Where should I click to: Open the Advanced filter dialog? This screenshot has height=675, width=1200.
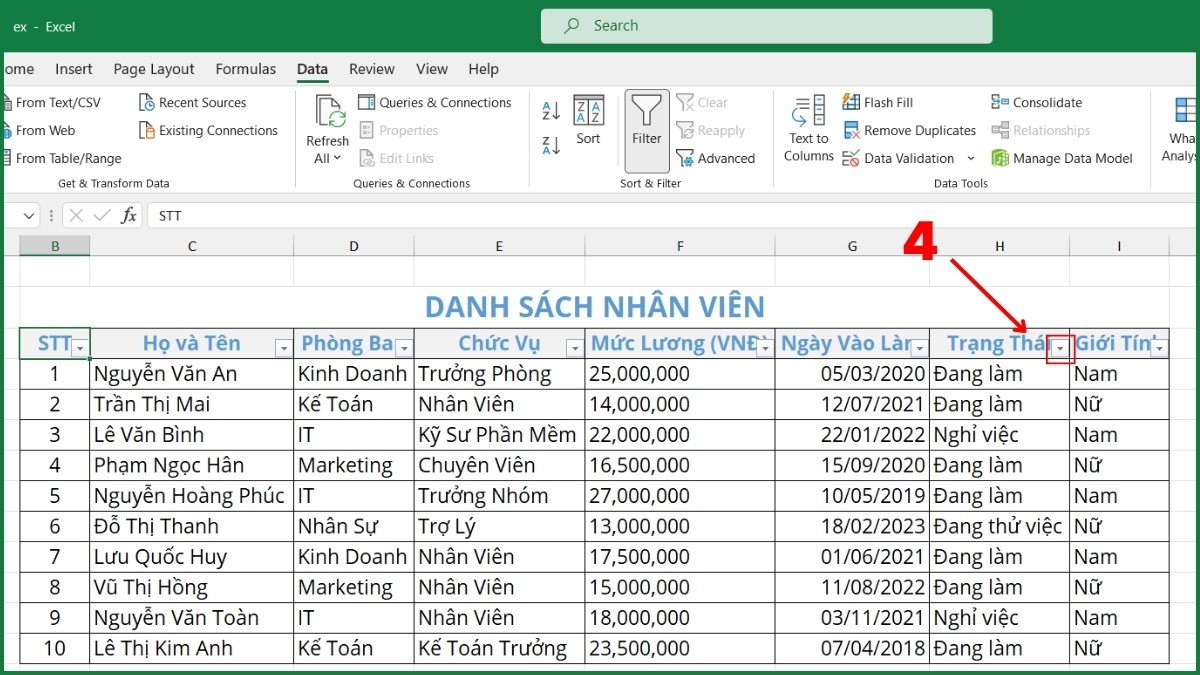click(x=717, y=158)
